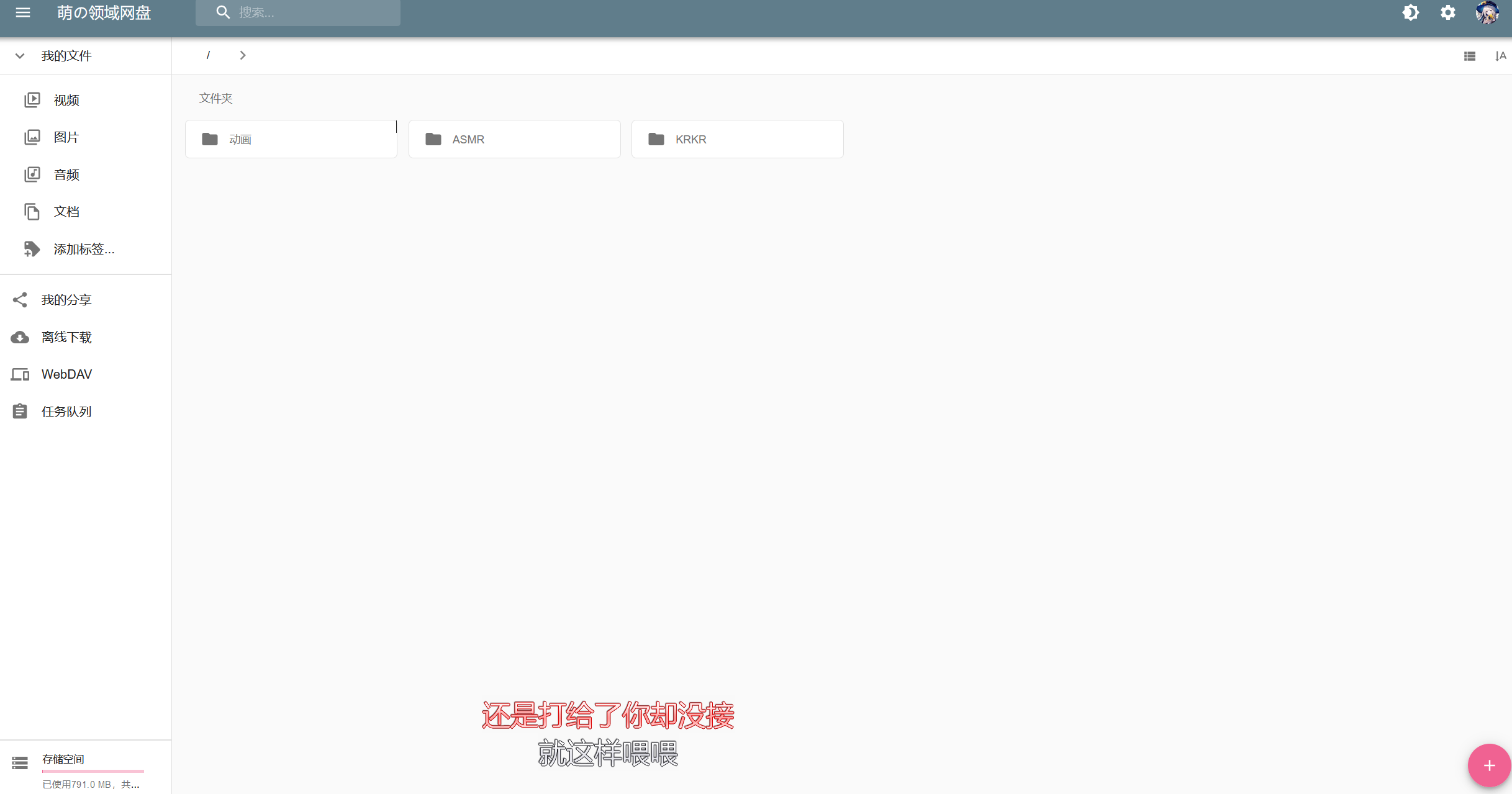
Task: Toggle dark mode with the moon icon
Action: coord(1410,12)
